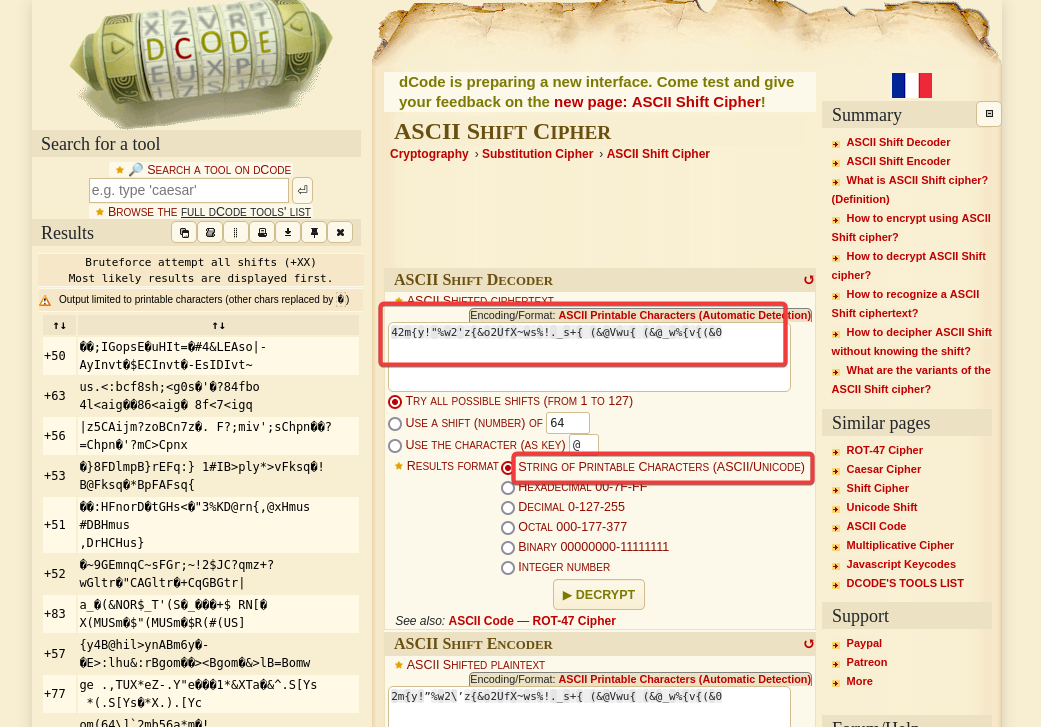
Task: Jump to 'How to decipher without knowing the shift?'
Action: coord(912,342)
